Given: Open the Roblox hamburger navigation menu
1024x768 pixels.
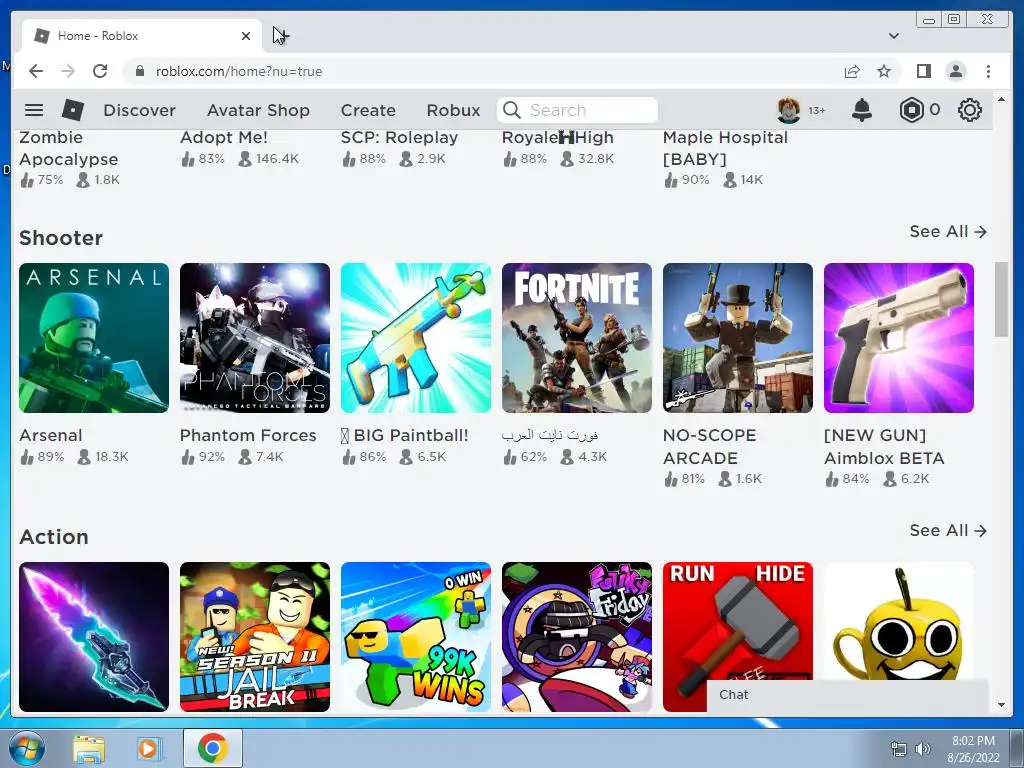Looking at the screenshot, I should (34, 110).
